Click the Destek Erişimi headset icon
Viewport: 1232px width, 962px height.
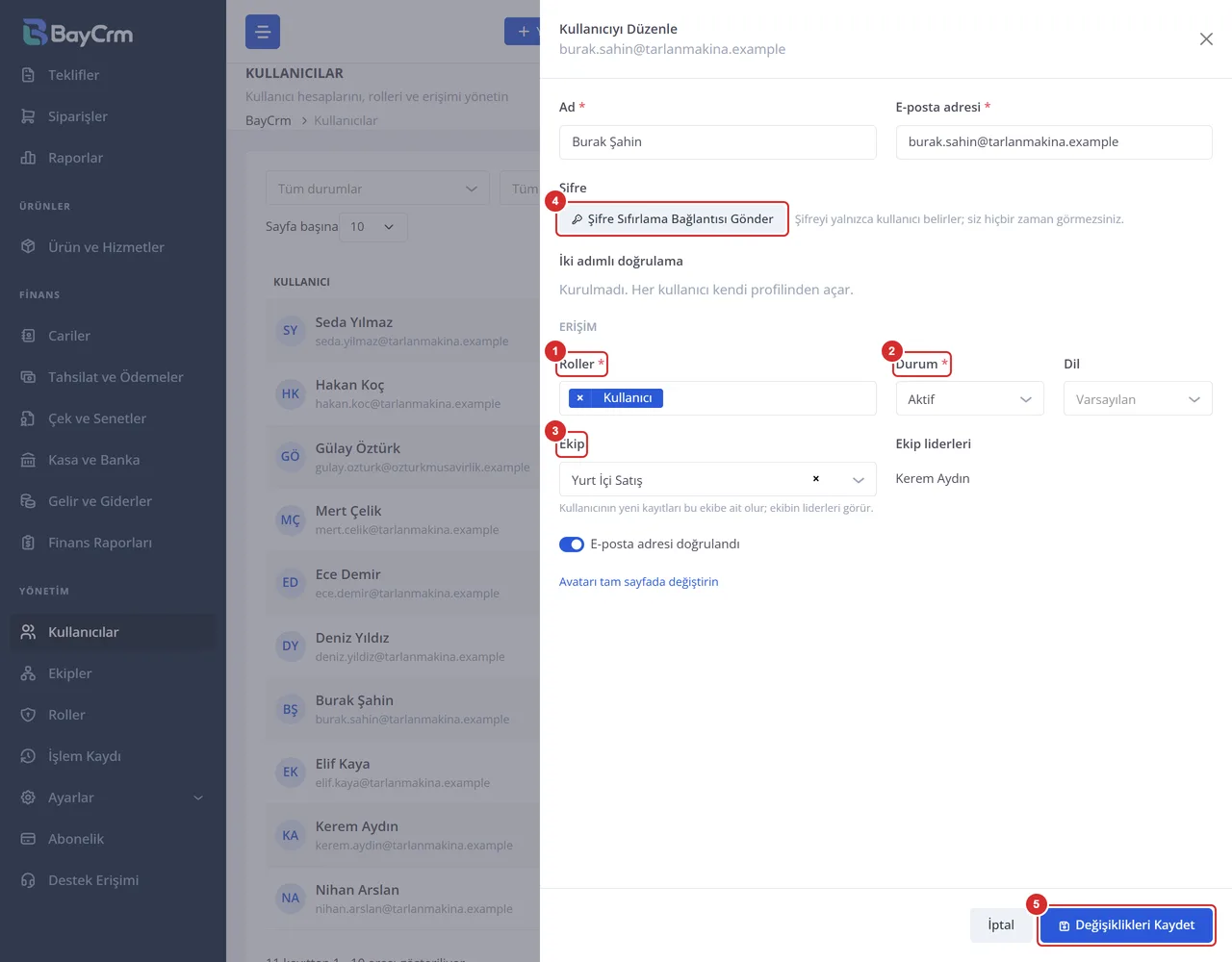(28, 880)
